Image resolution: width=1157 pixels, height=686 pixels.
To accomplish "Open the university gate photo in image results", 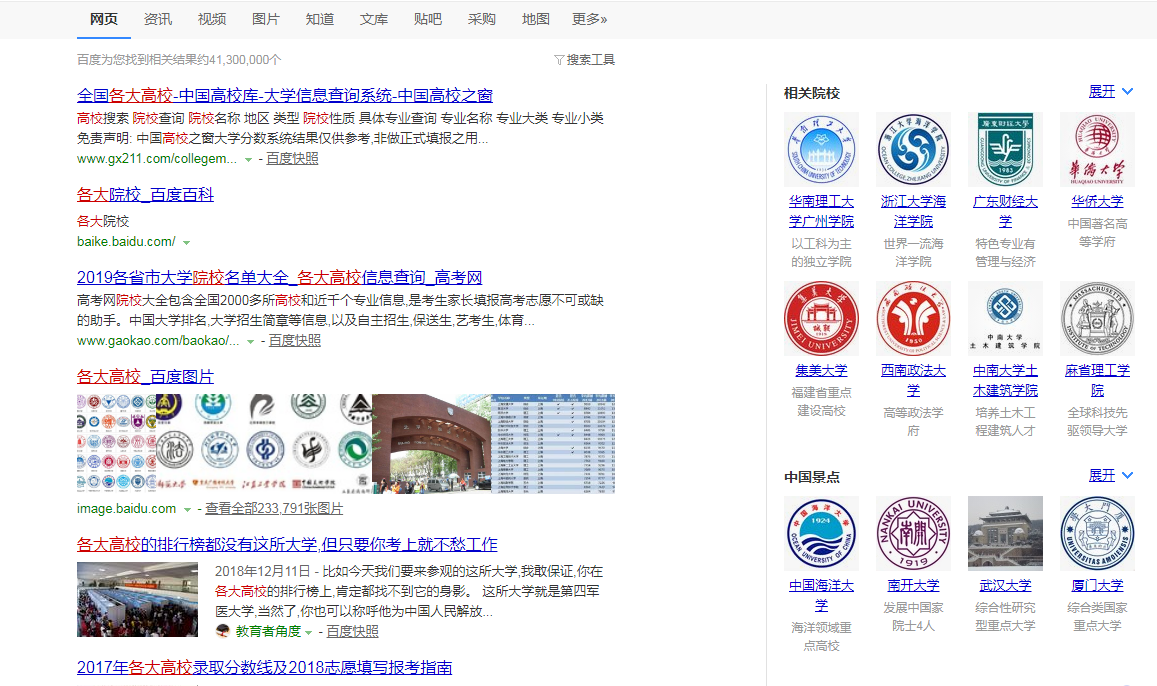I will (x=432, y=443).
